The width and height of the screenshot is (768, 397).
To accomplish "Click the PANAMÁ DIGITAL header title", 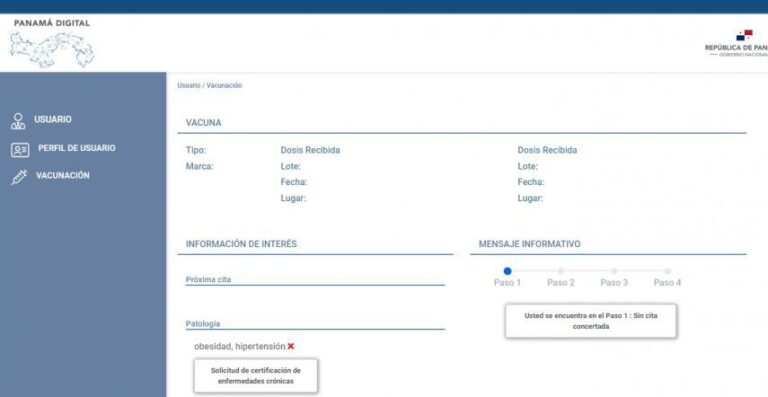I will pos(52,23).
